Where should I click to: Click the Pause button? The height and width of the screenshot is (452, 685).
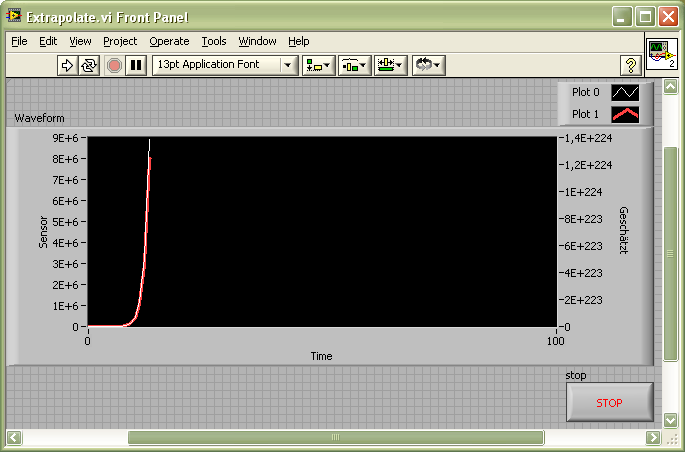click(x=136, y=66)
